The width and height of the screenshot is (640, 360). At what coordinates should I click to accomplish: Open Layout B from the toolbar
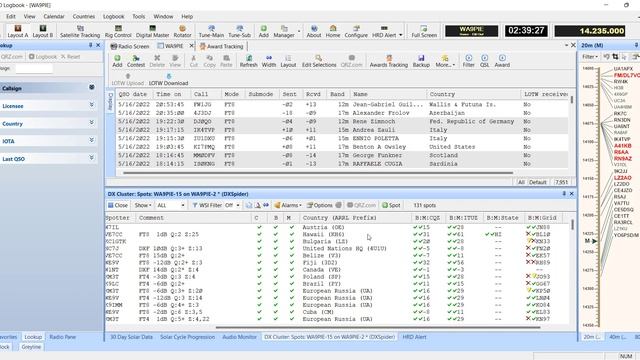(x=42, y=31)
